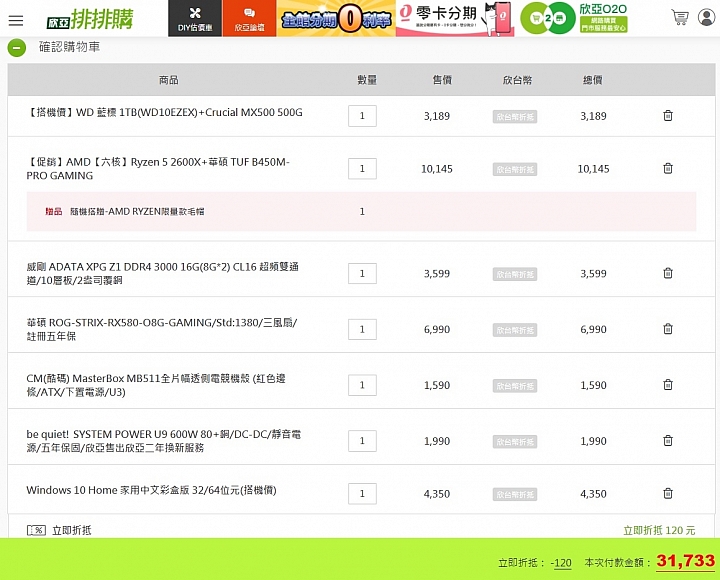This screenshot has width=720, height=580.
Task: Delete the ADATA XPG Z1 DDR4 item
Action: [668, 273]
